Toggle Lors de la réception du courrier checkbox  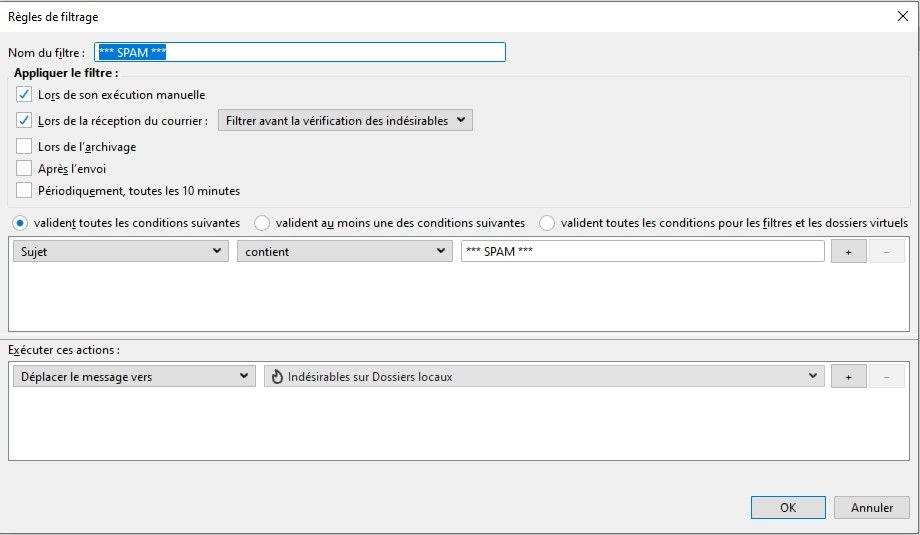pyautogui.click(x=24, y=121)
